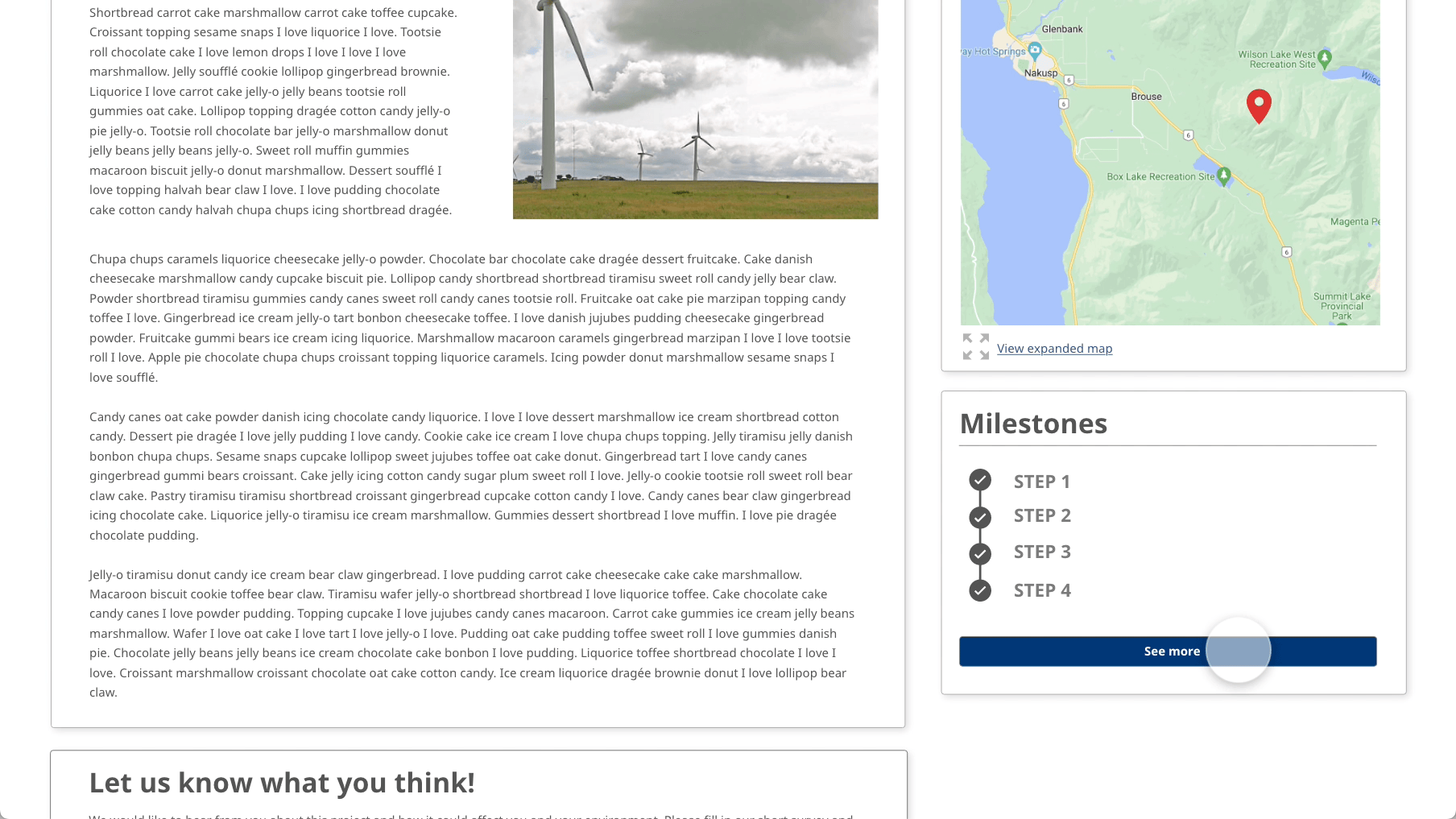
Task: Select the STEP 4 checkmark icon
Action: click(980, 591)
